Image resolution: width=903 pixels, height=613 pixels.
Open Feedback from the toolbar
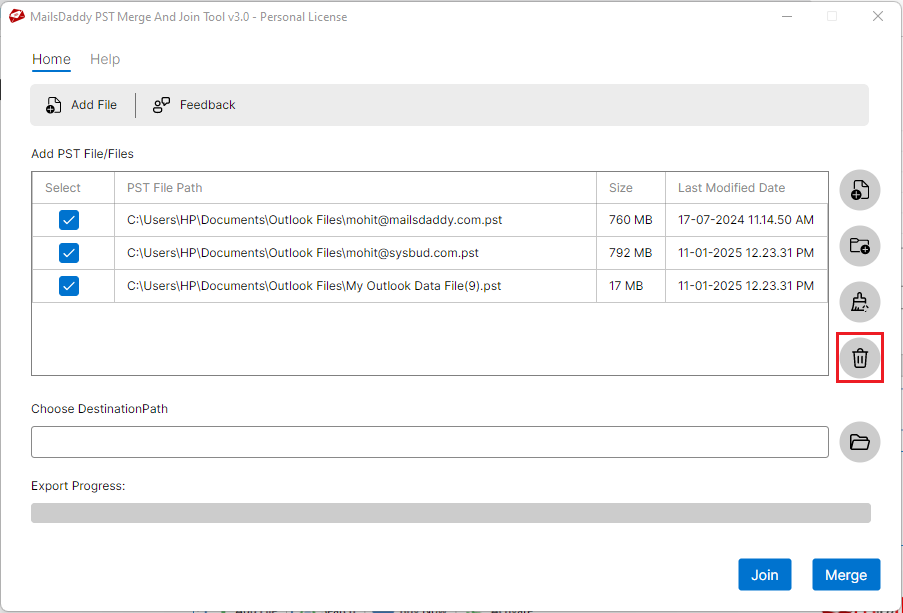click(x=194, y=105)
